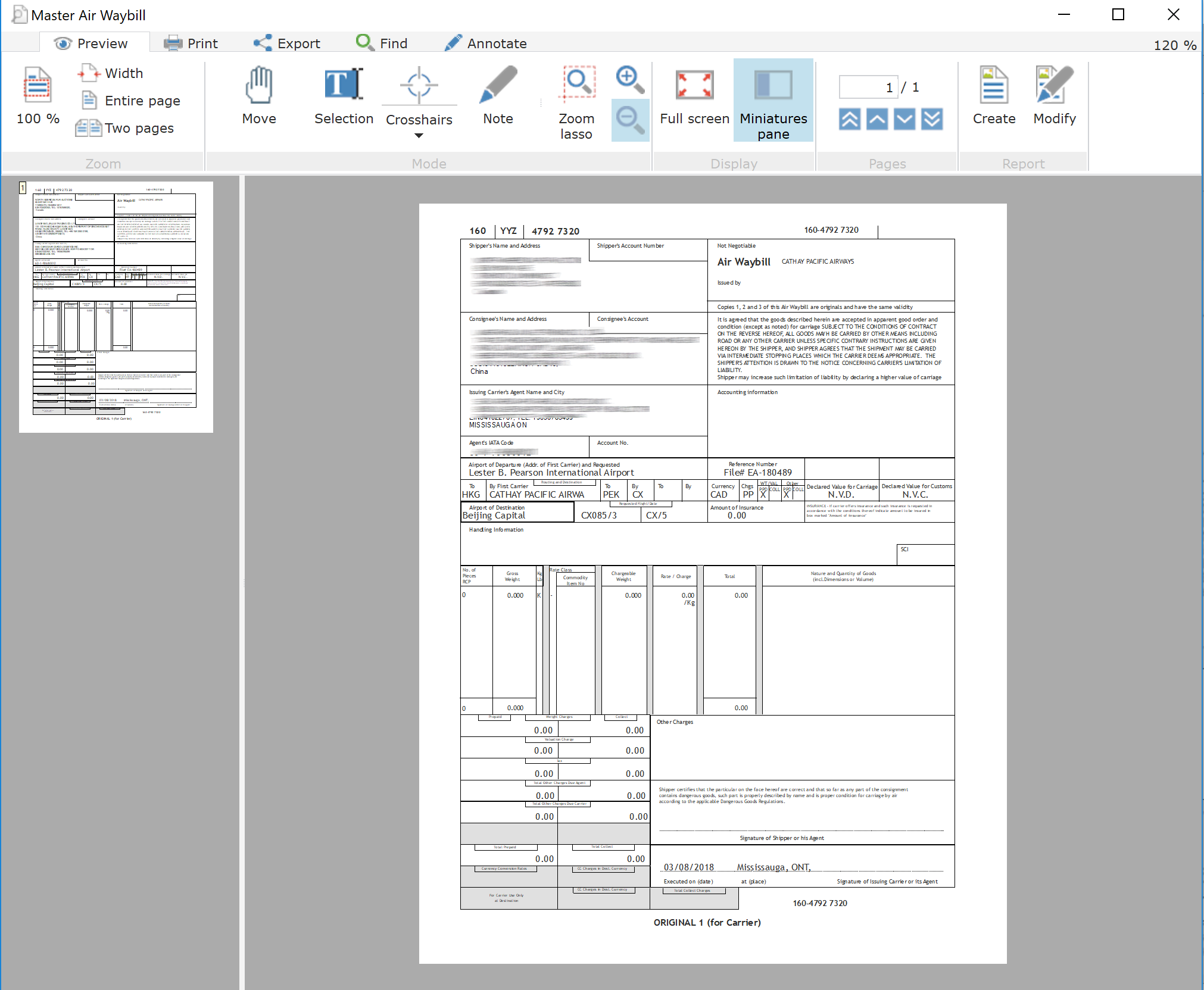The width and height of the screenshot is (1204, 990).
Task: Click Modify report icon
Action: [x=1054, y=96]
